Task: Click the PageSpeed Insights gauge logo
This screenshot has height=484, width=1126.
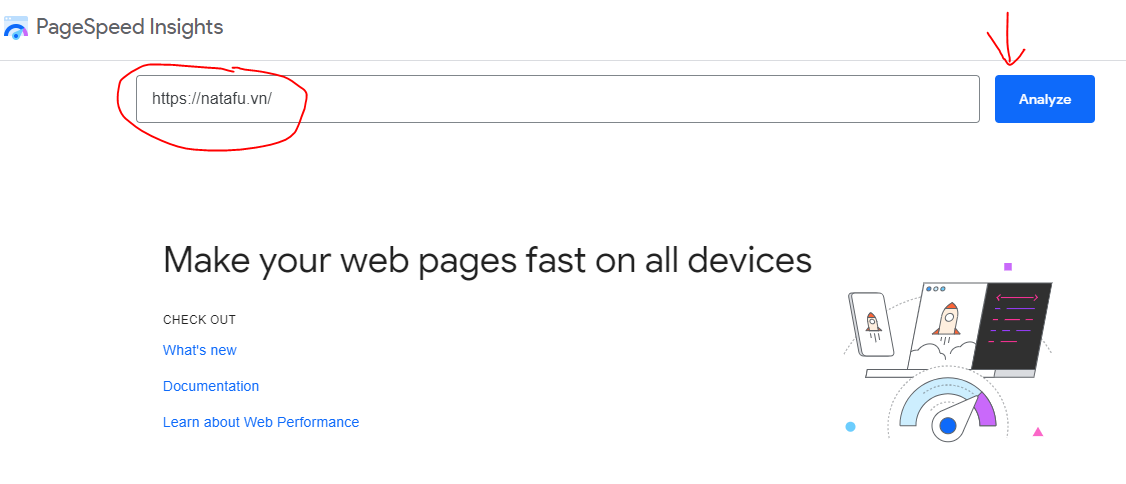Action: click(16, 27)
